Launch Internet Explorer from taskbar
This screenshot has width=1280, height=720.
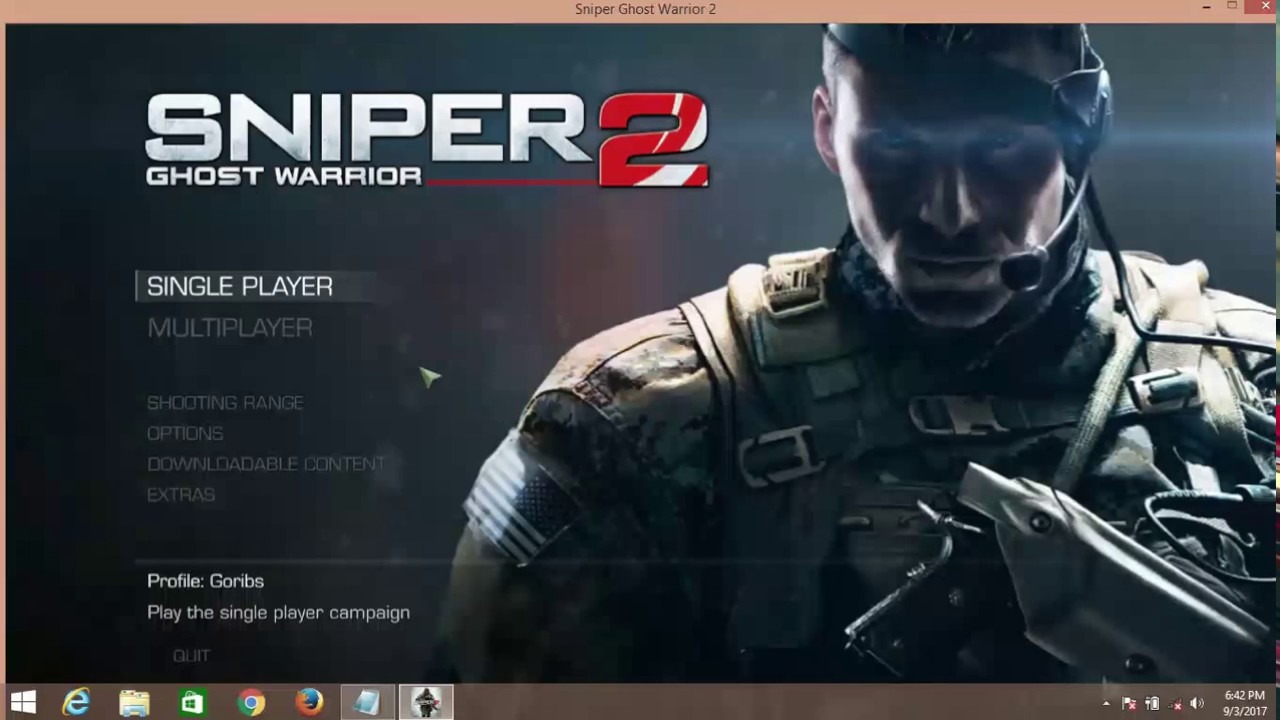click(76, 703)
